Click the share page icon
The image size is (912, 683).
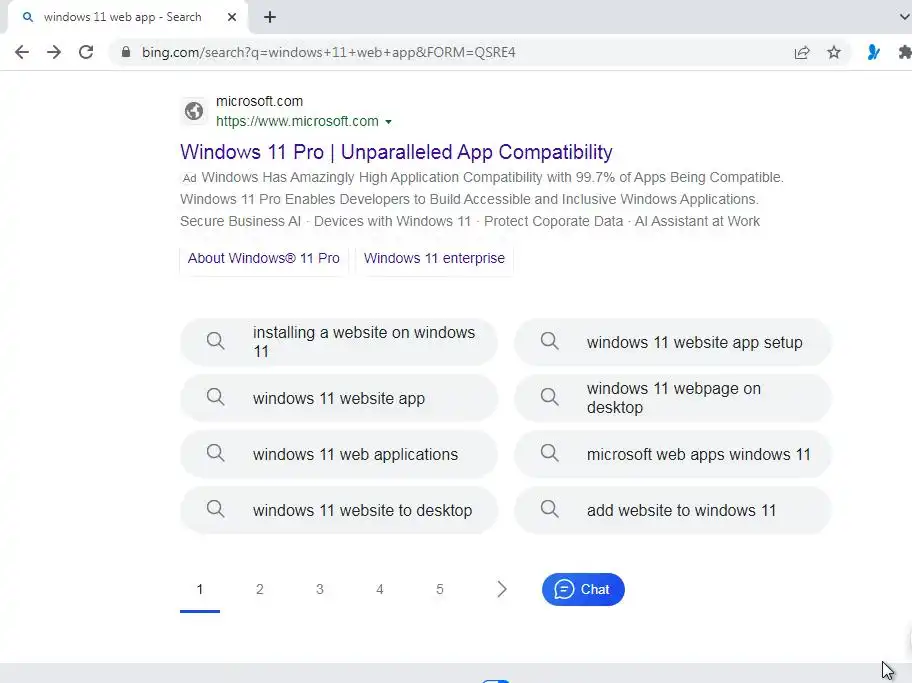coord(802,52)
